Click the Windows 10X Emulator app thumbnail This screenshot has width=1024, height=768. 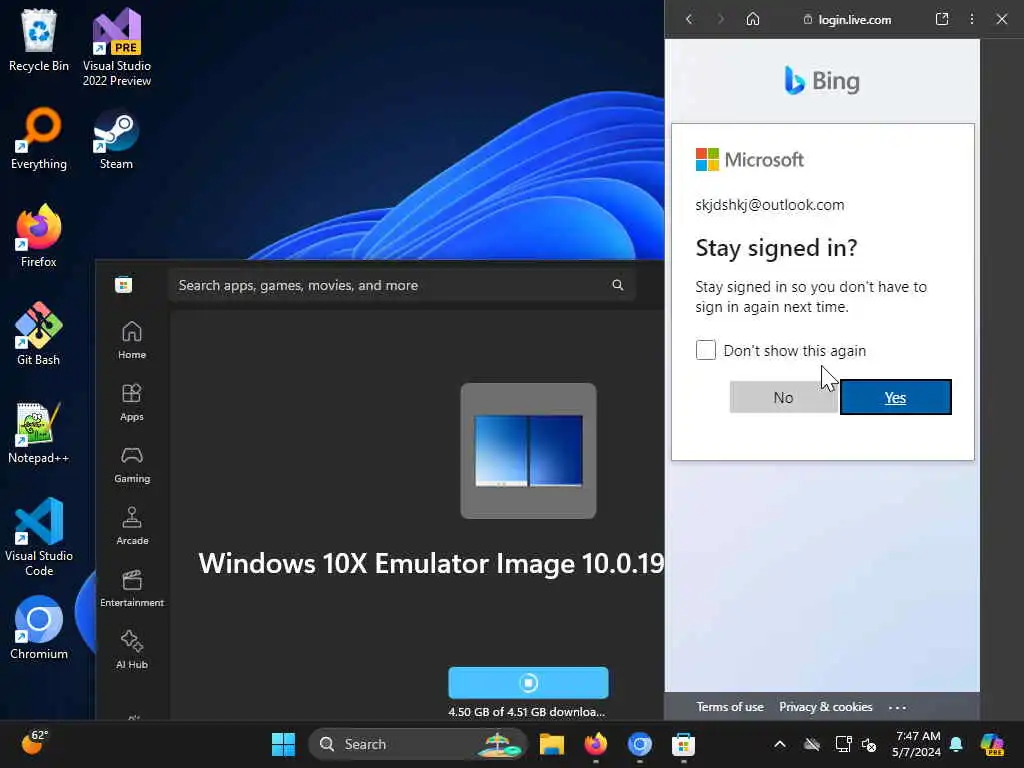pyautogui.click(x=528, y=451)
